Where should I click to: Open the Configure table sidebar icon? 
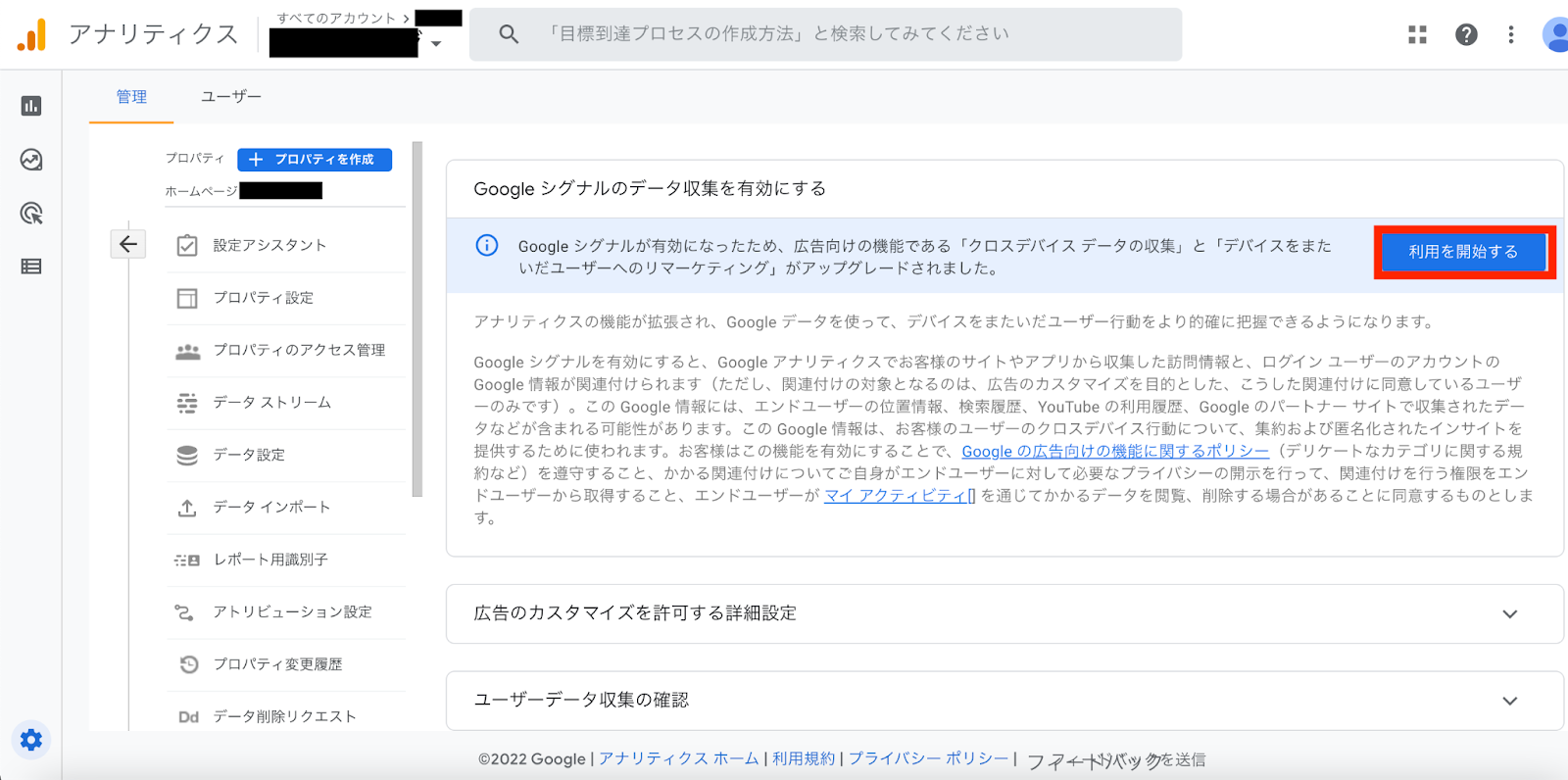tap(31, 267)
